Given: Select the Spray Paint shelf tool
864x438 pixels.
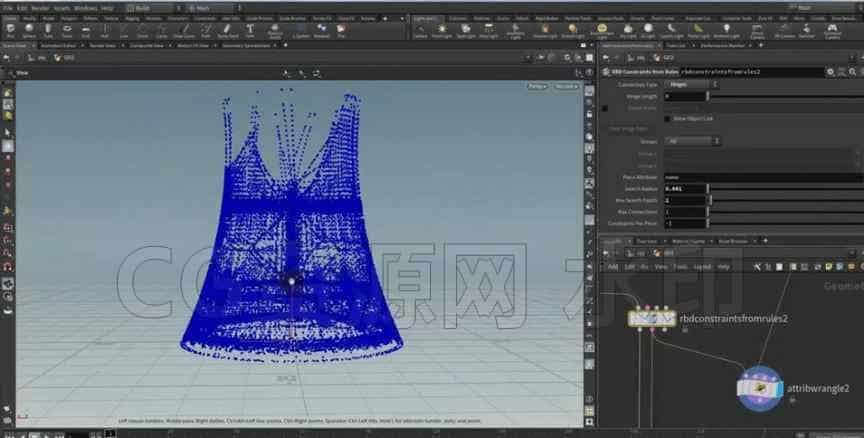Looking at the screenshot, I should [x=227, y=30].
